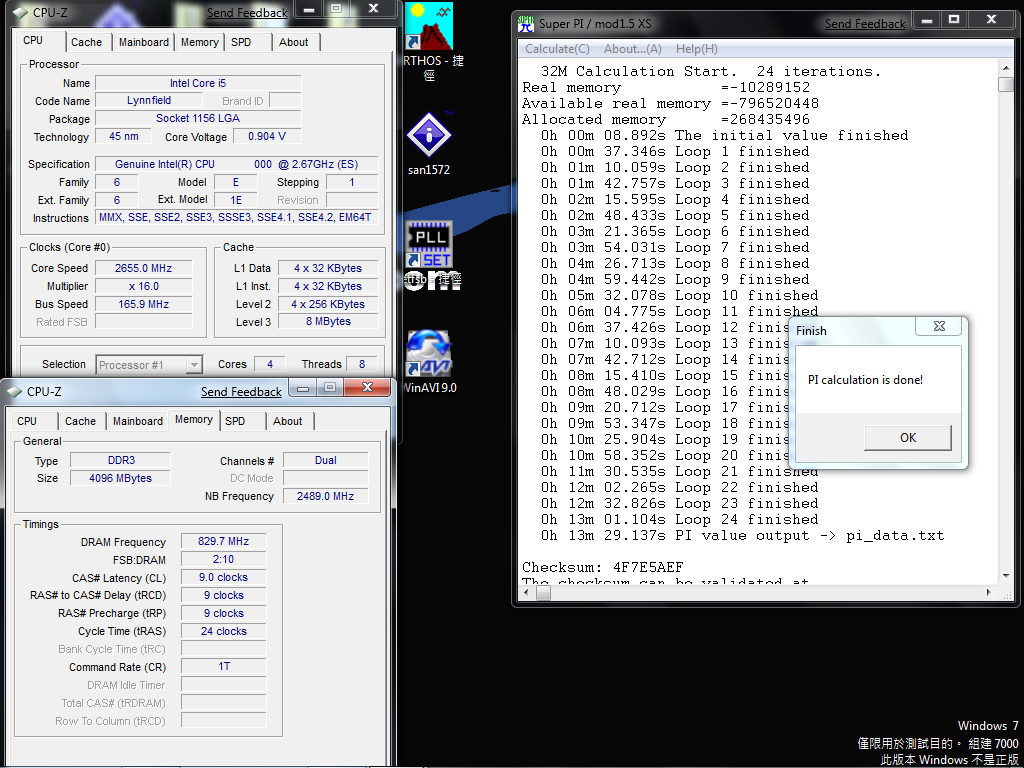Click Send Feedback in lower CPU-Z window
Screen dimensions: 1024x768
241,392
